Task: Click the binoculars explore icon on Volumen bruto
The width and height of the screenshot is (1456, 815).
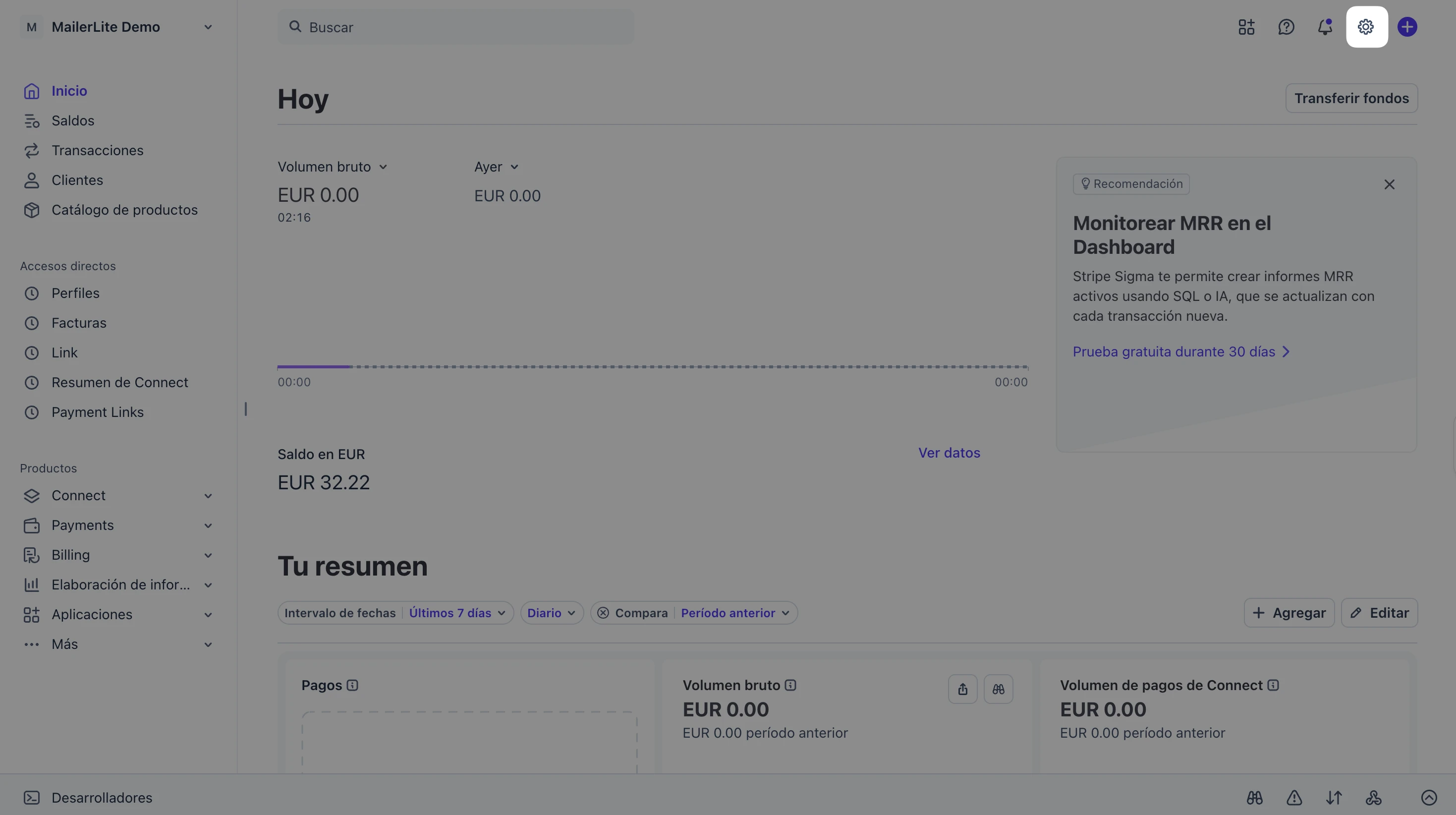Action: (998, 689)
